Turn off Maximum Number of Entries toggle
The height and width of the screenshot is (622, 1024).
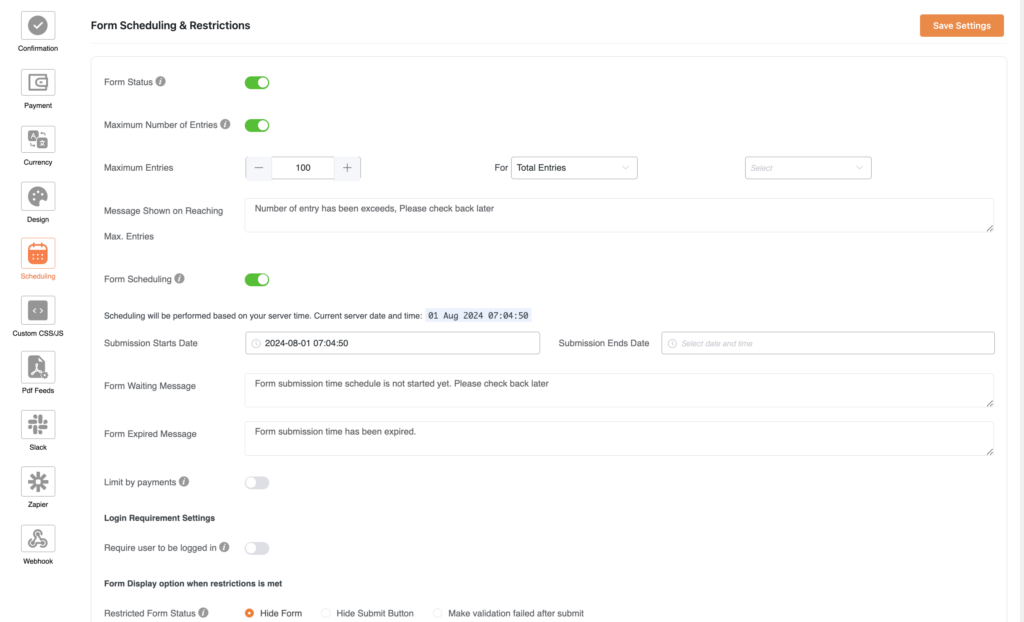coord(257,125)
